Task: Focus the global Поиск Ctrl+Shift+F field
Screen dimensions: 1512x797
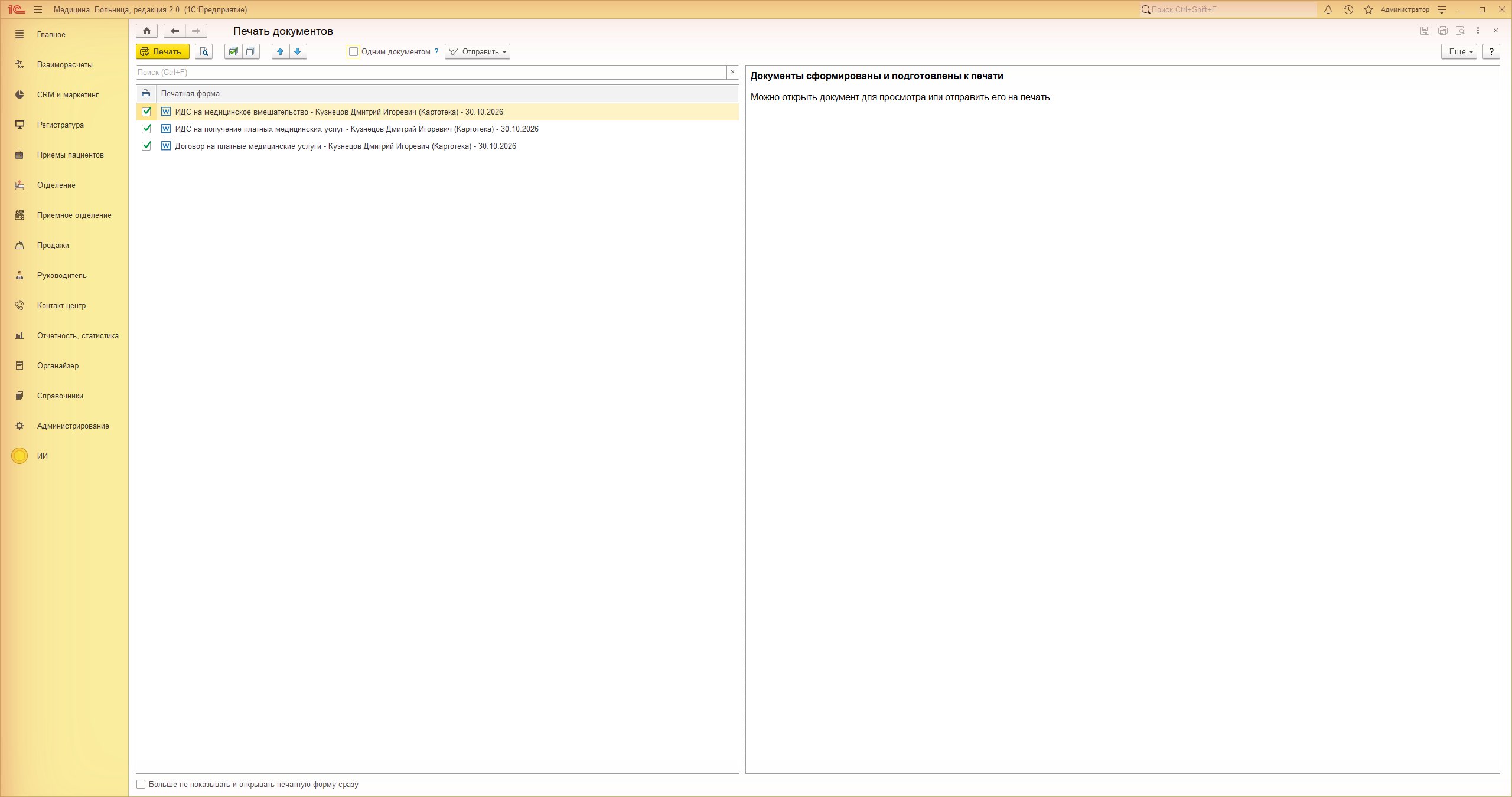Action: [1228, 9]
